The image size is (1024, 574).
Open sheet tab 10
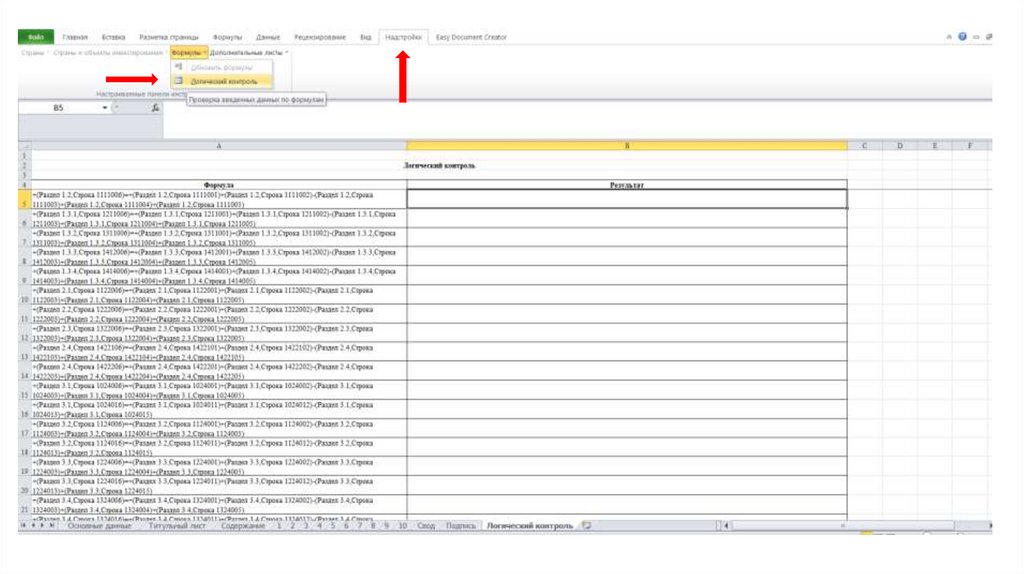coord(402,526)
